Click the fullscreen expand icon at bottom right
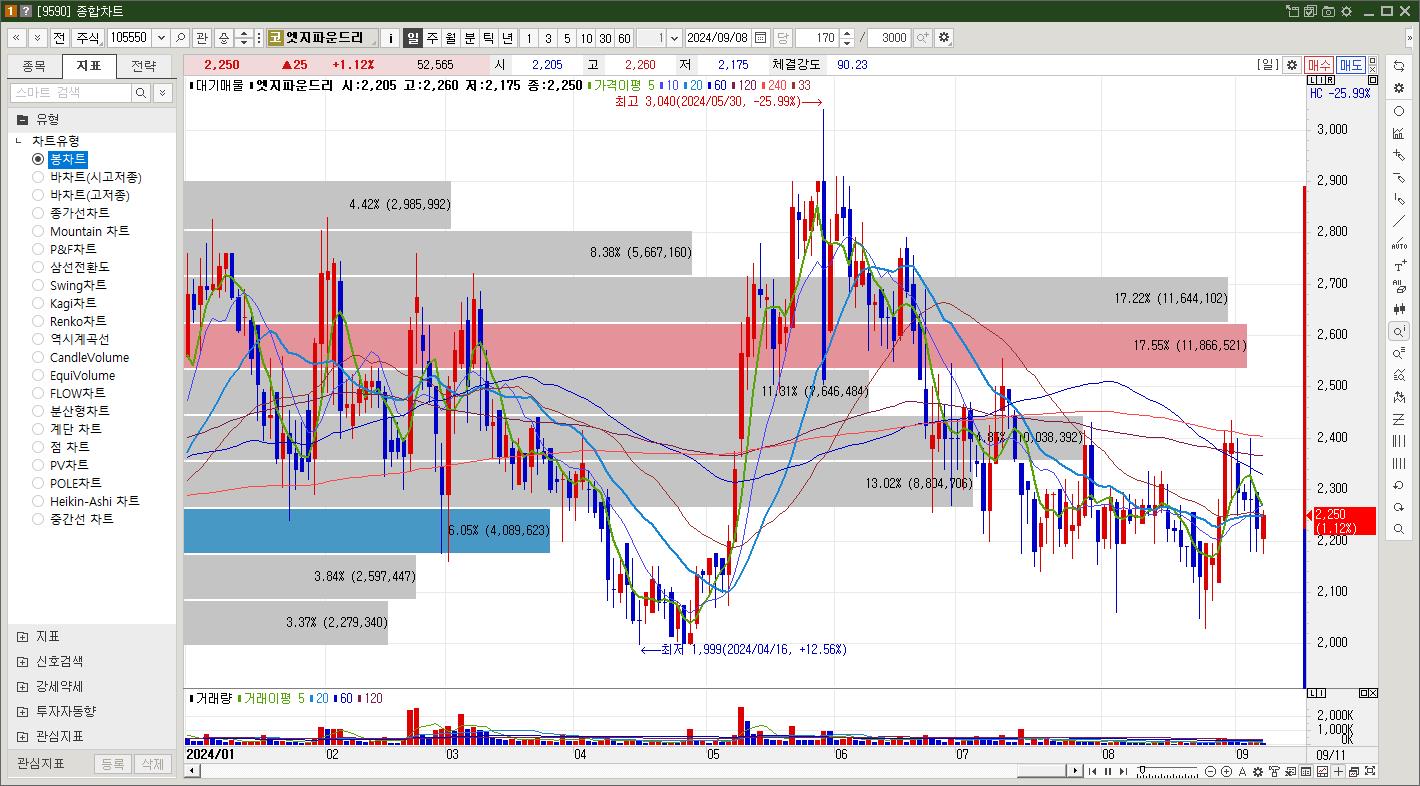This screenshot has height=786, width=1420. coord(1370,771)
